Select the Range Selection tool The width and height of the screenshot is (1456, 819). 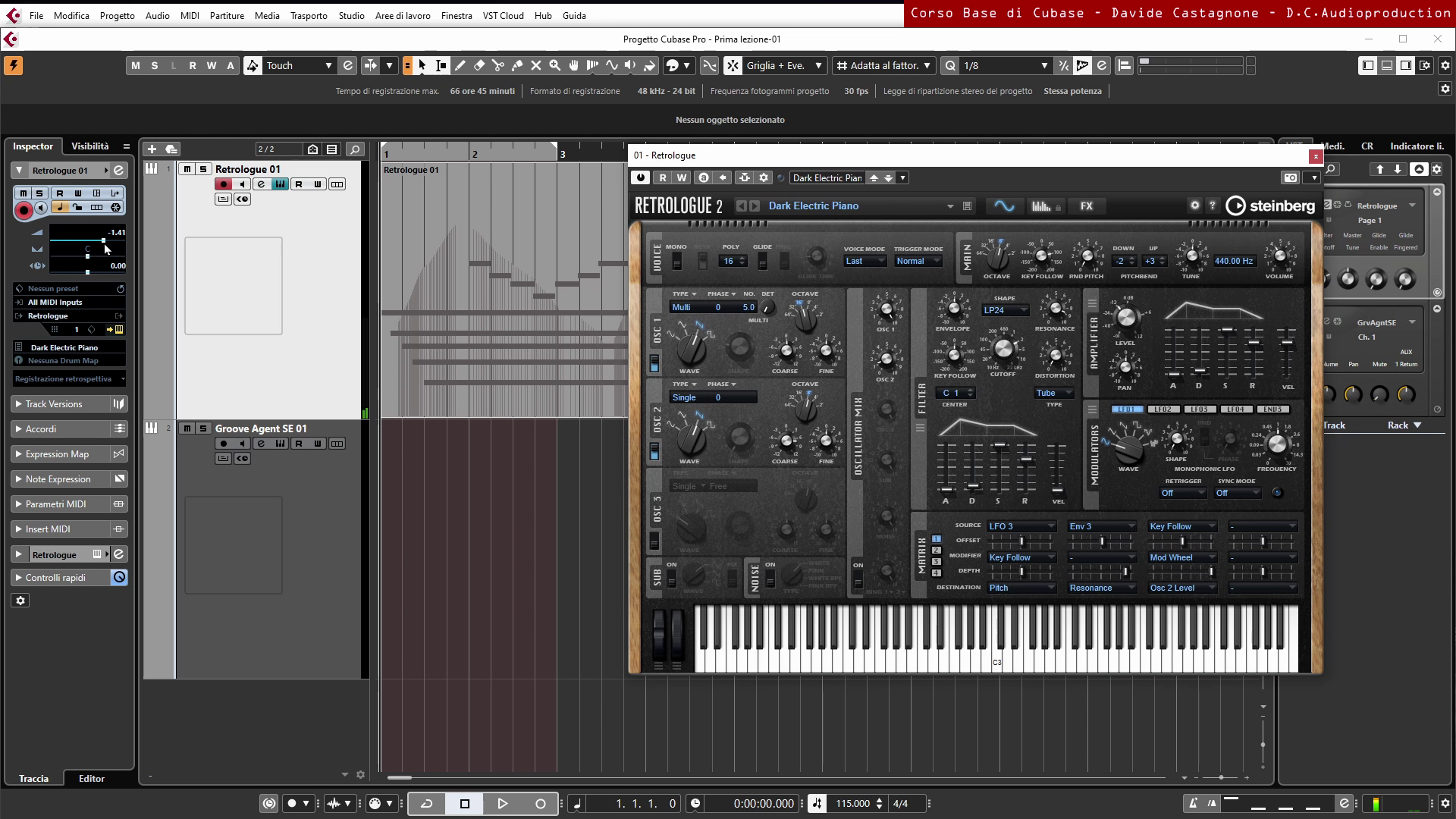(441, 66)
